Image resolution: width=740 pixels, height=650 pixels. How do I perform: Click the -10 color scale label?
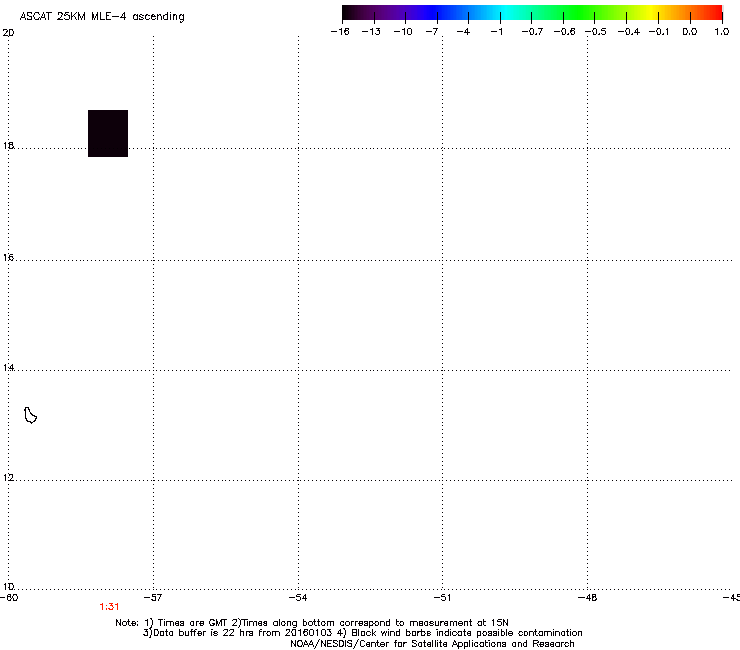403,32
